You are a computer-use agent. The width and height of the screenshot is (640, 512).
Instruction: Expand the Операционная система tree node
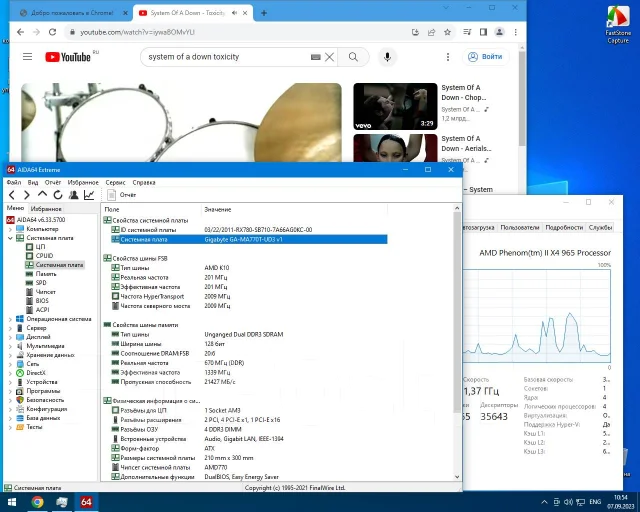pyautogui.click(x=11, y=319)
